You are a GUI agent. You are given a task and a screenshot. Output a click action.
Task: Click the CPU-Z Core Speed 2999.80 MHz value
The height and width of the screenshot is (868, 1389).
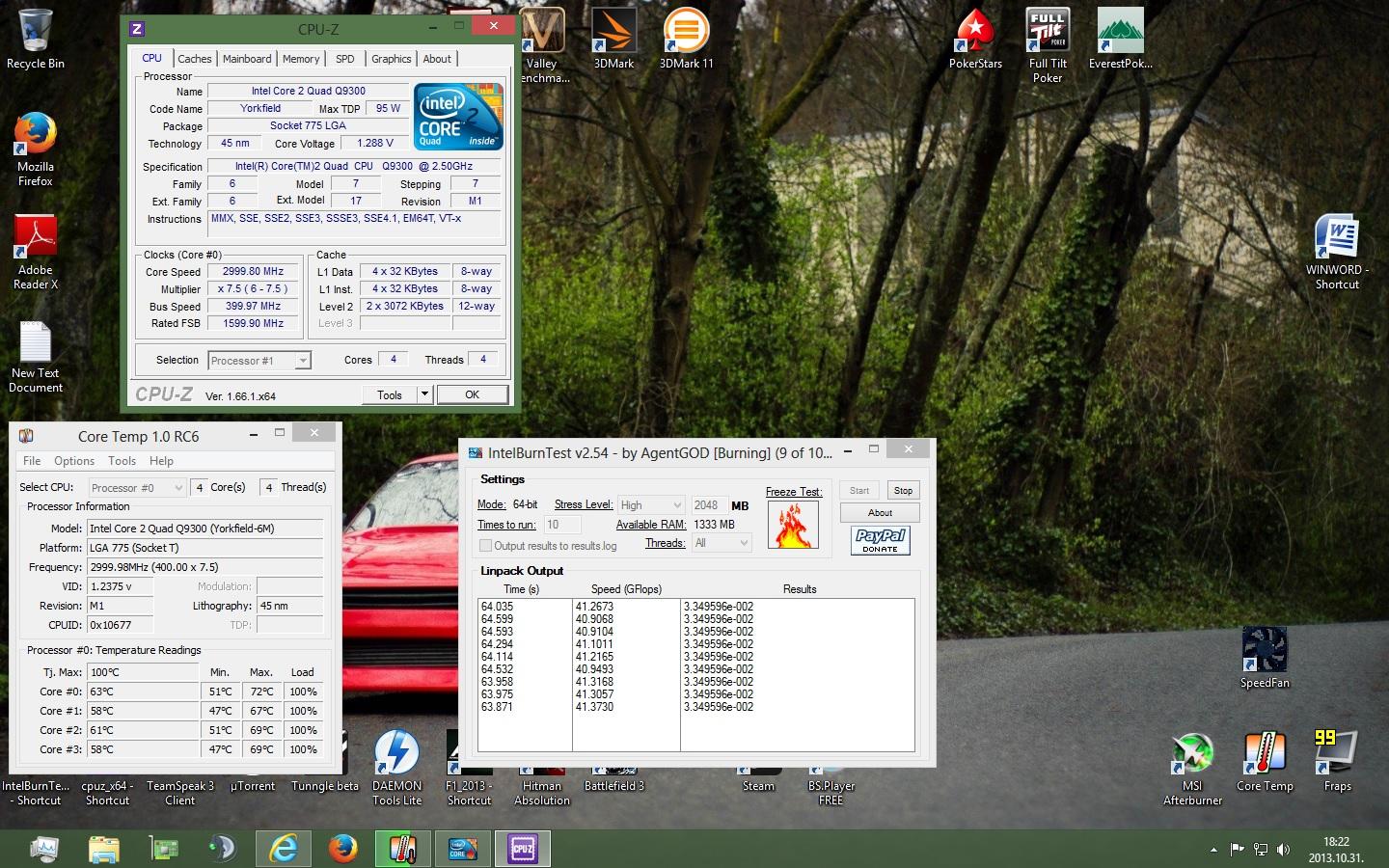[253, 272]
